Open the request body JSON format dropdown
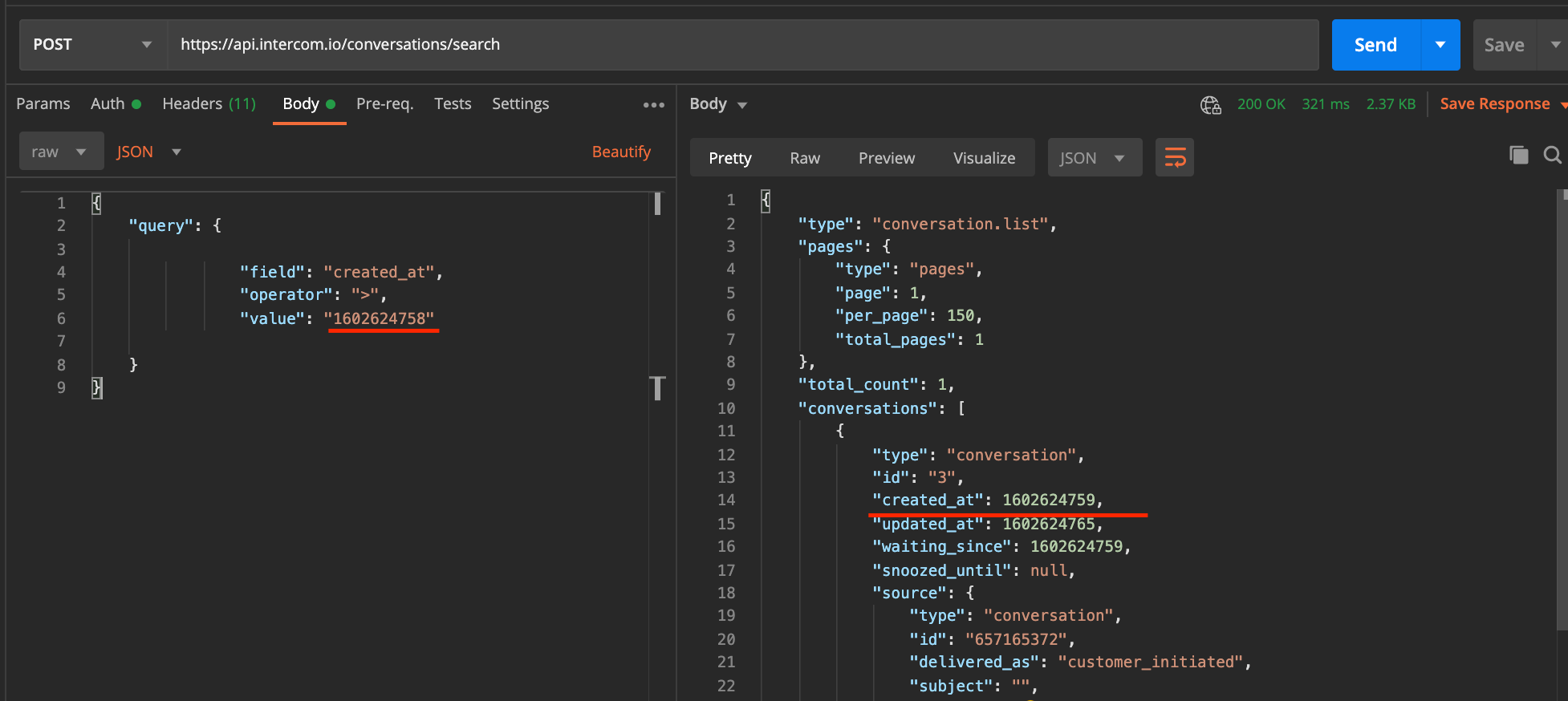The width and height of the screenshot is (1568, 701). point(149,152)
